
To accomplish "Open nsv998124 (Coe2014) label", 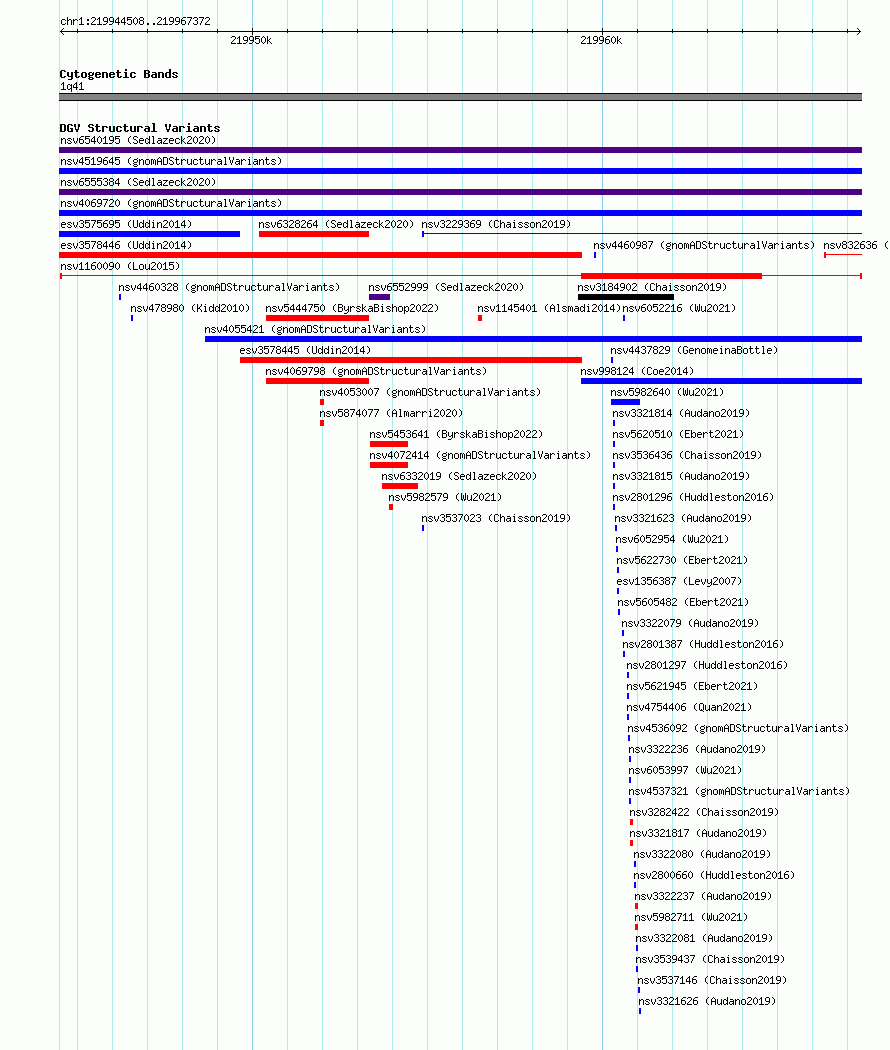I will pyautogui.click(x=638, y=371).
